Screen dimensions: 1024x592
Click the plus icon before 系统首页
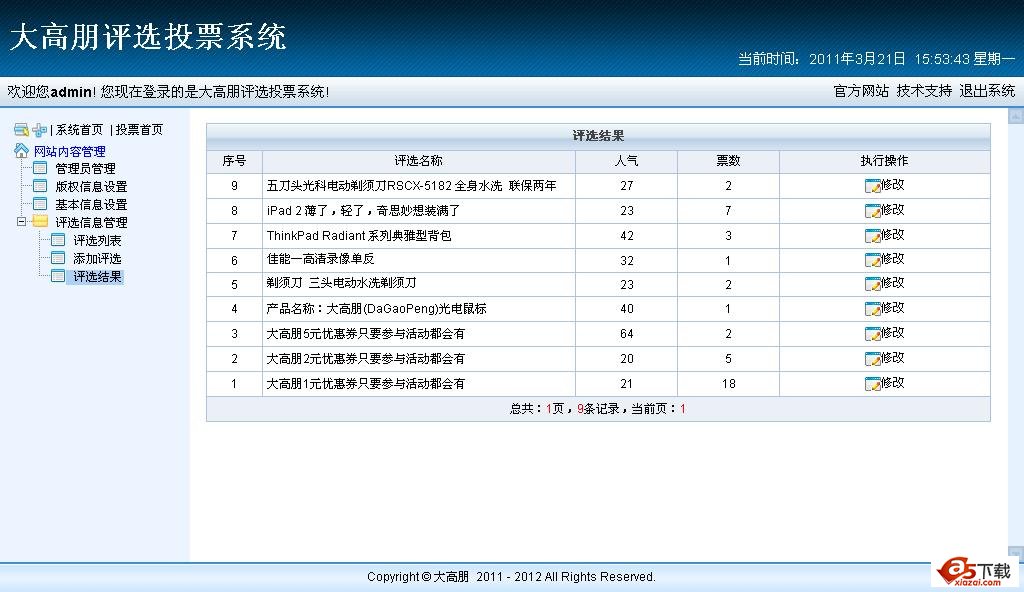tap(40, 129)
